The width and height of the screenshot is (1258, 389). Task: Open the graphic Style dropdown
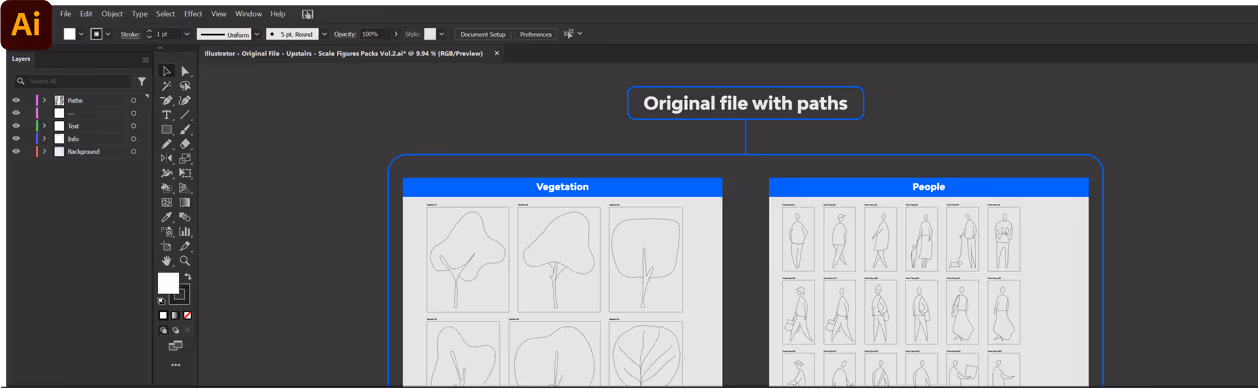pos(441,34)
